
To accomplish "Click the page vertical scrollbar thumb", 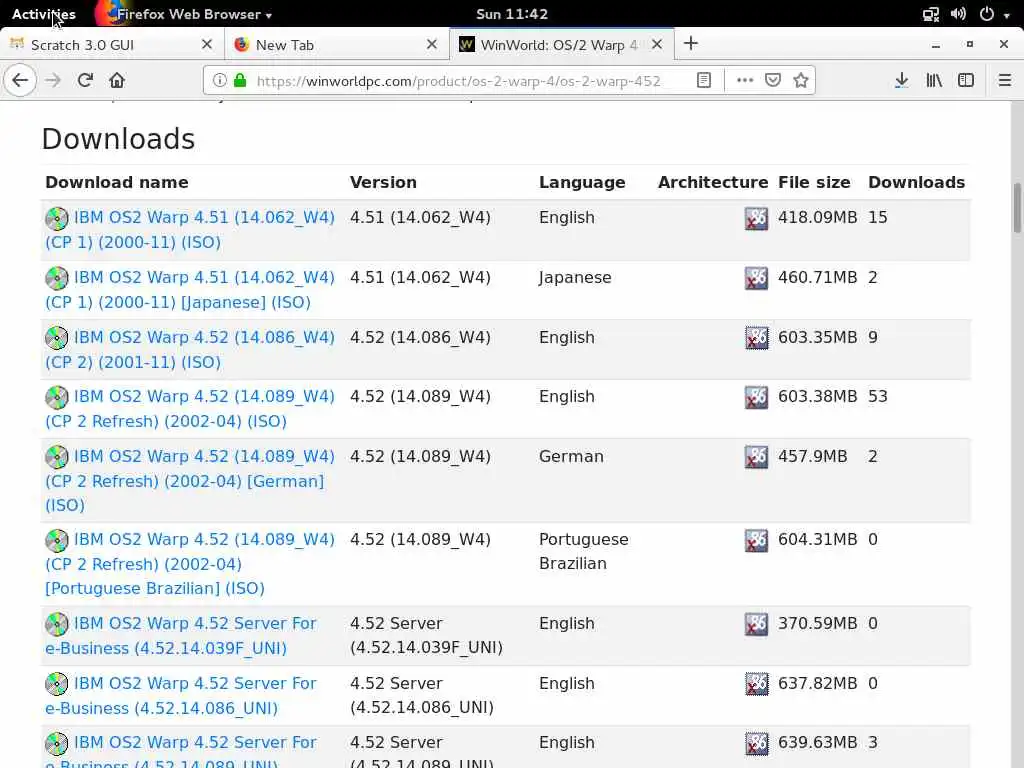I will (1017, 208).
